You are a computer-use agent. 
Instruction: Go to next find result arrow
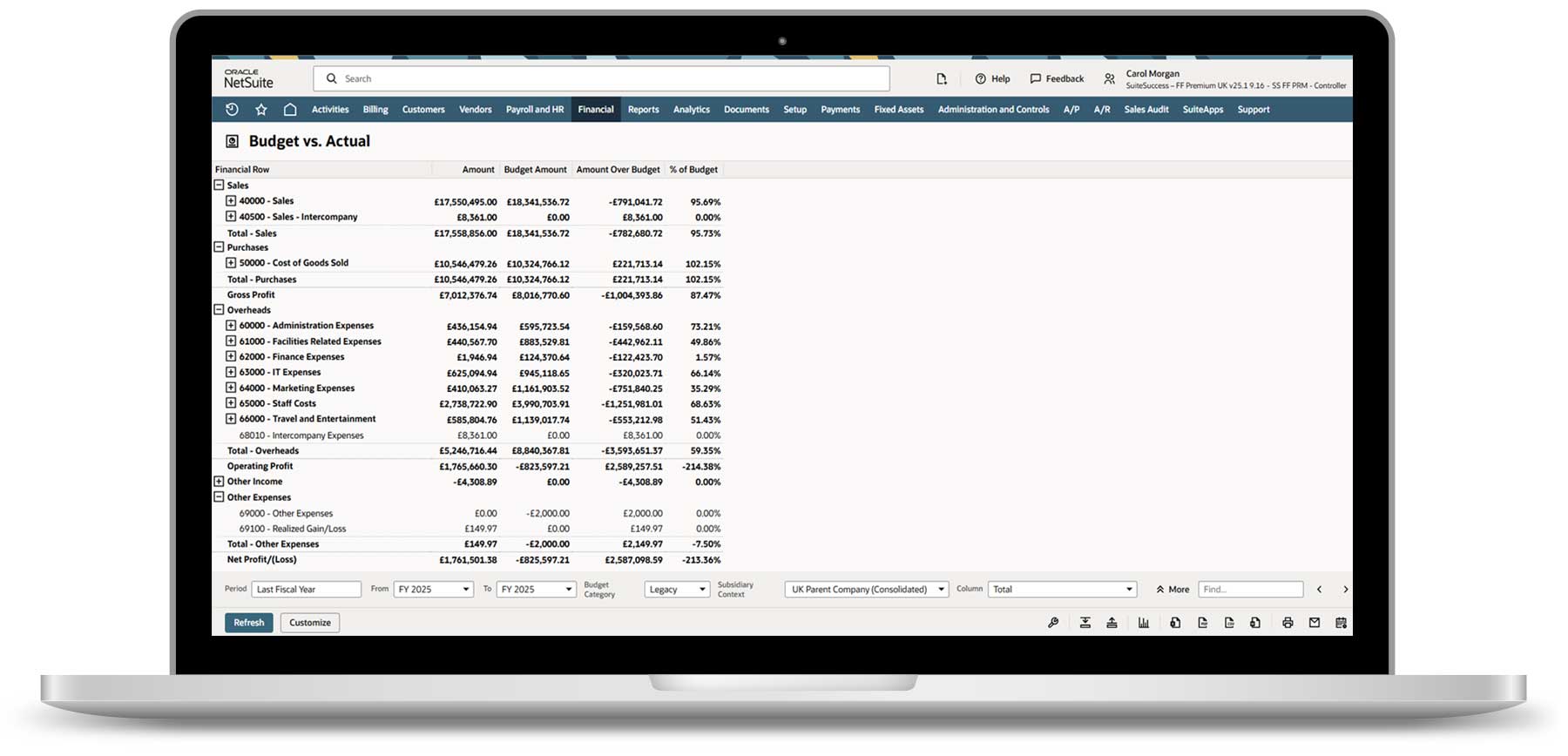point(1345,590)
